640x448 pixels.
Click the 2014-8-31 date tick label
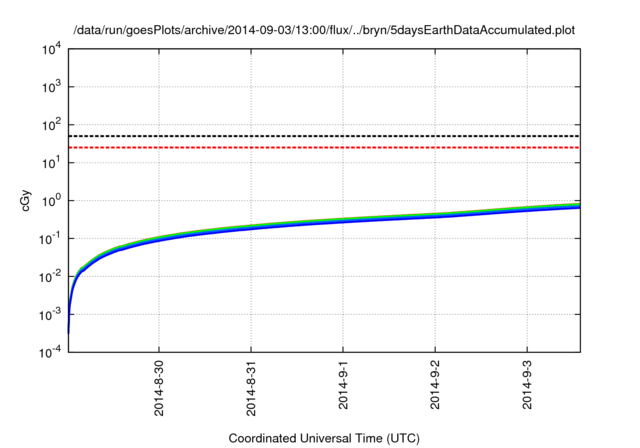[x=251, y=388]
